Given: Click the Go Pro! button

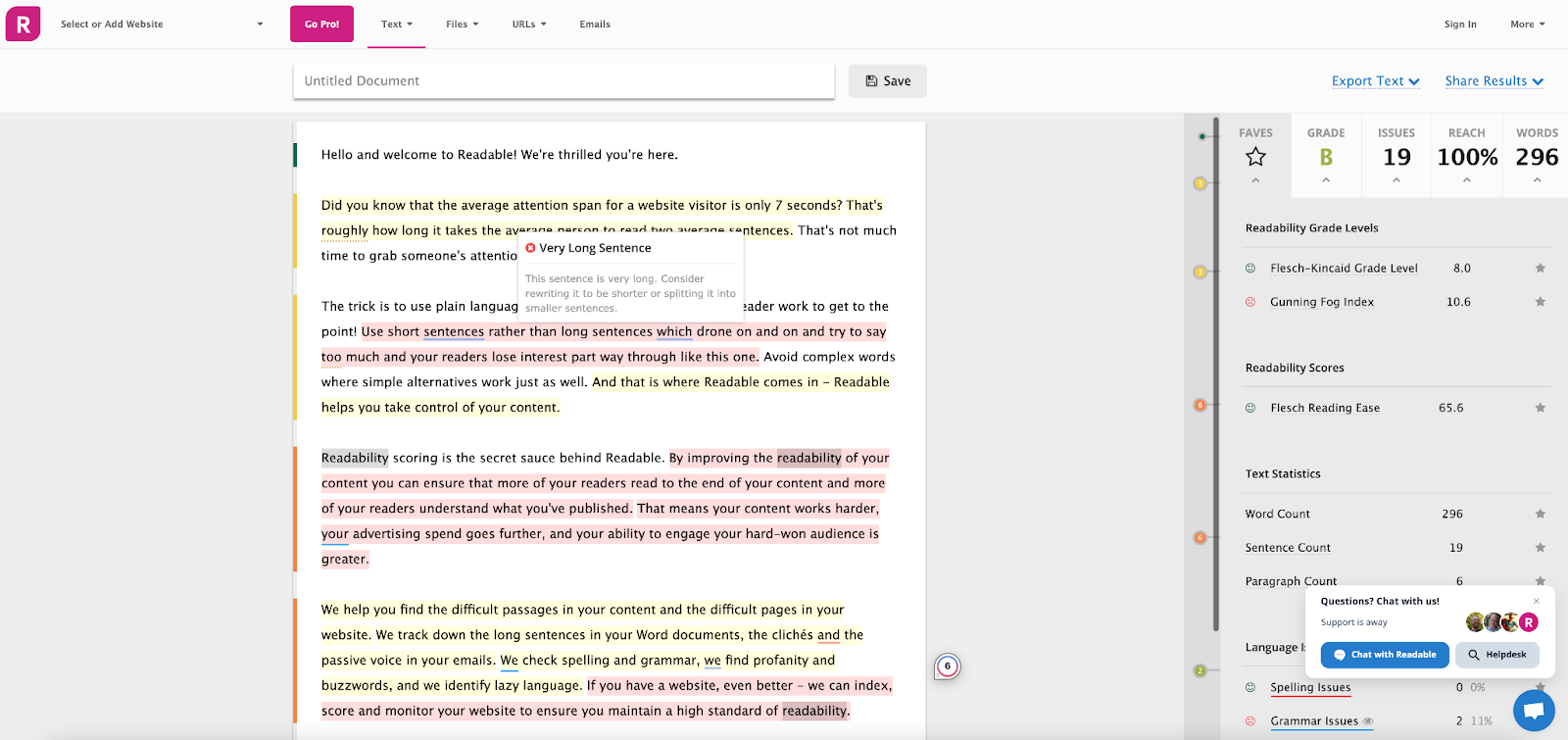Looking at the screenshot, I should pos(321,25).
